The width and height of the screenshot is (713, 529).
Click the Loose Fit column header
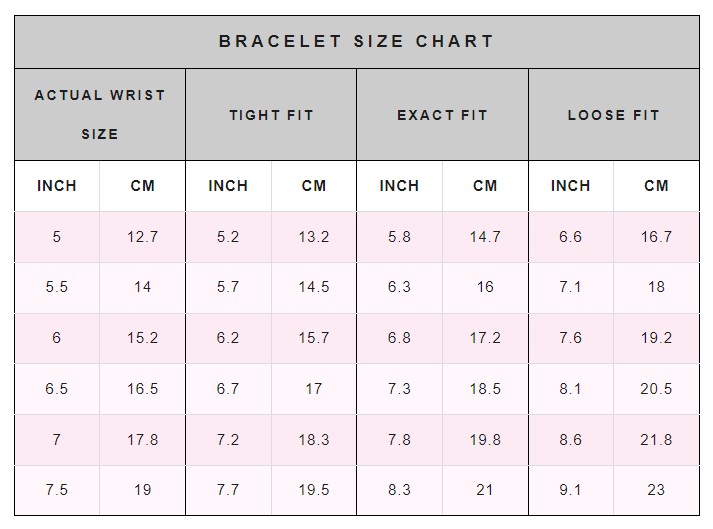614,115
